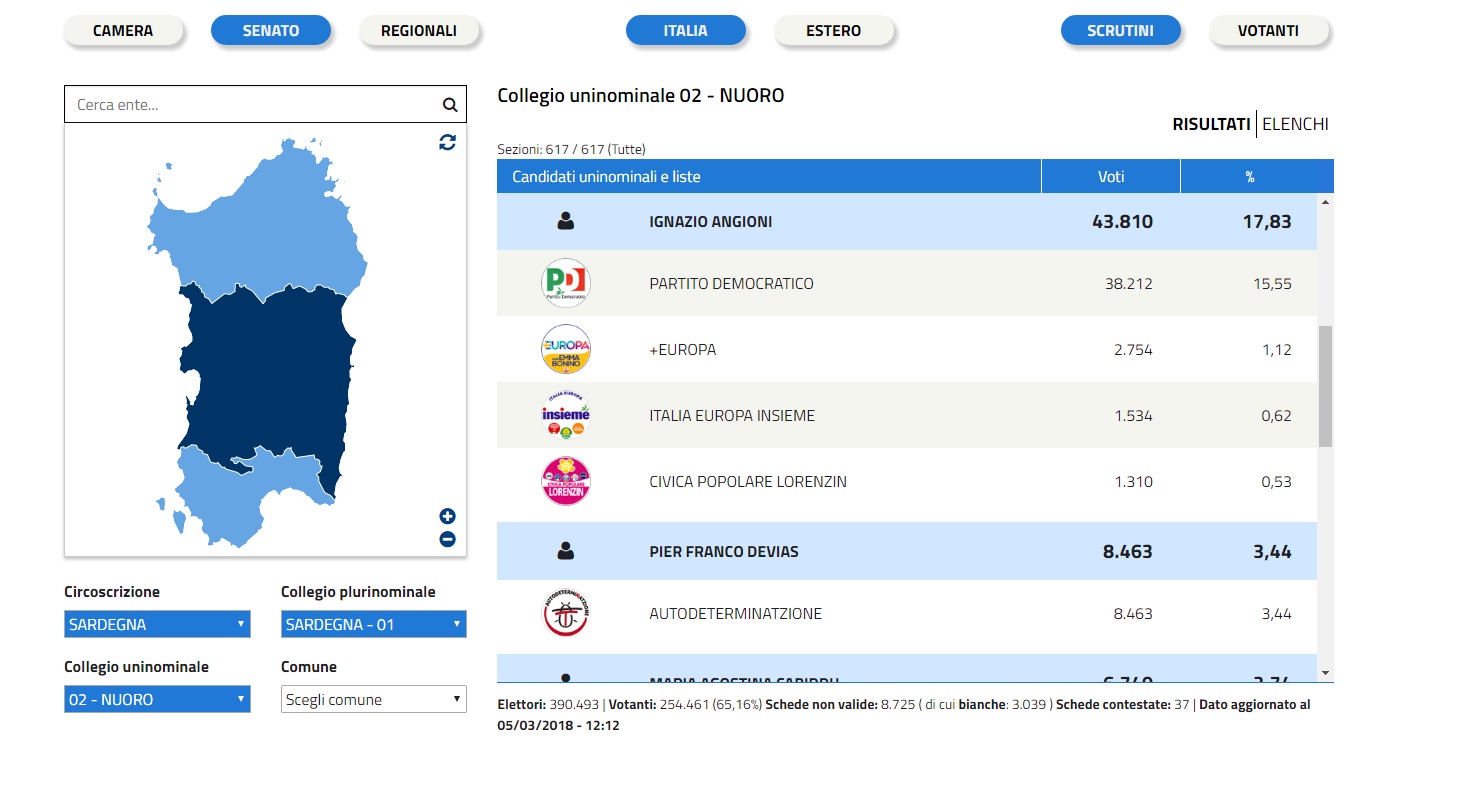
Task: Click the Cerca ente search field
Action: coord(250,105)
